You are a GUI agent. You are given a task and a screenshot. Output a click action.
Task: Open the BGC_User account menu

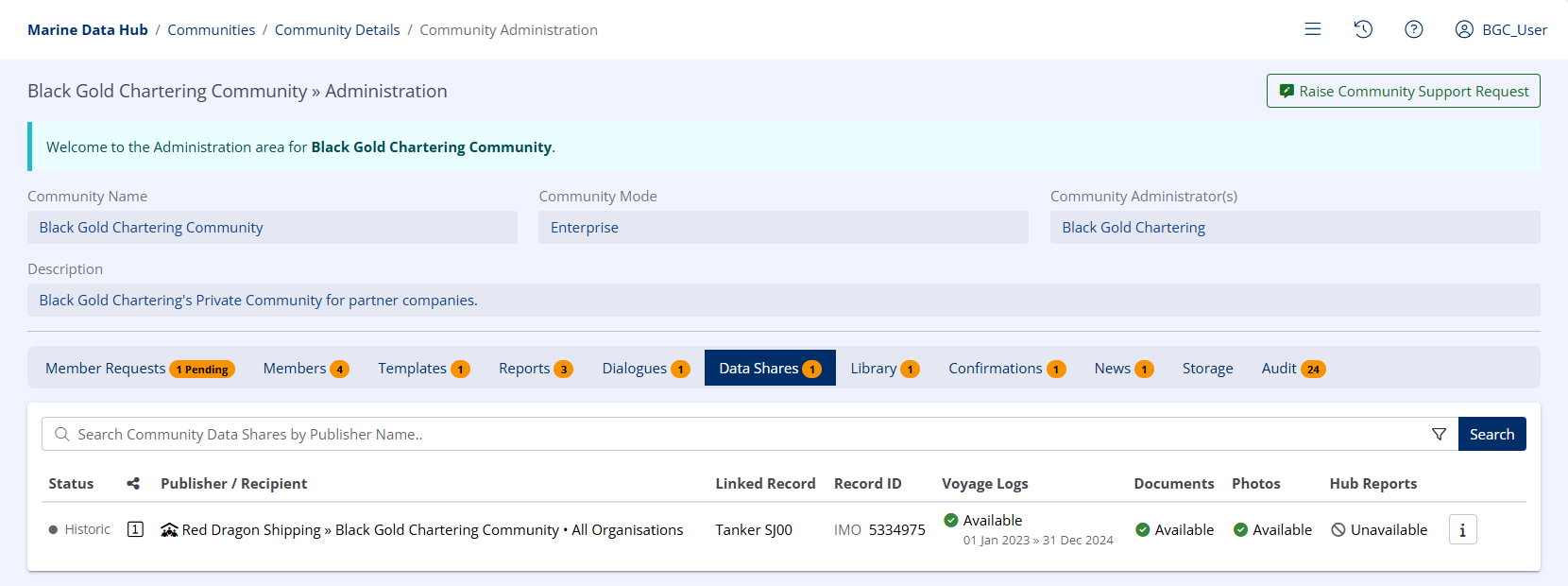point(1501,29)
